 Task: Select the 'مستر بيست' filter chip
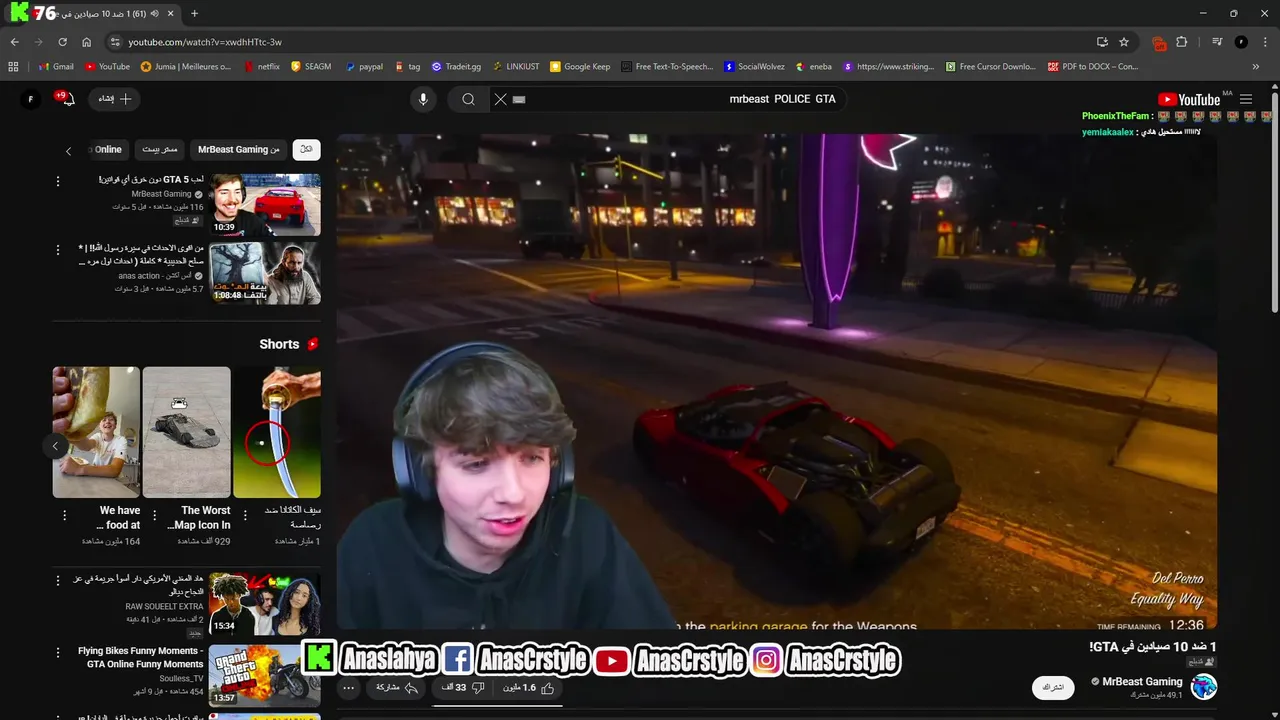click(160, 150)
